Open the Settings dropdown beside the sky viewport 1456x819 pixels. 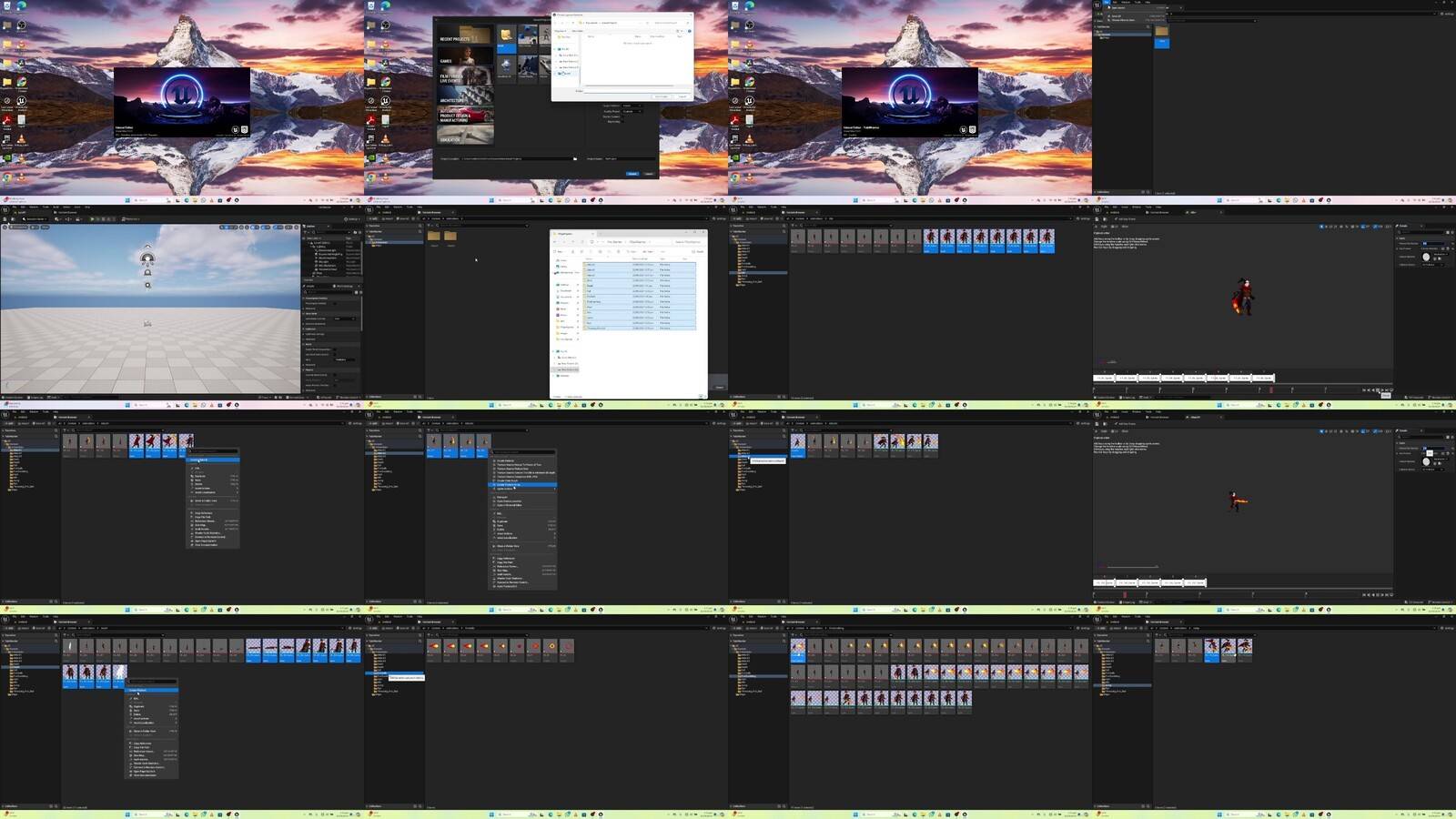352,218
